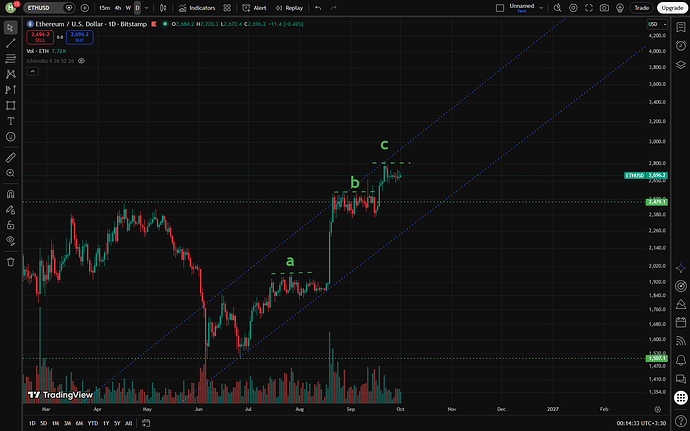690x431 pixels.
Task: Open the object tree layers panel
Action: pos(681,65)
